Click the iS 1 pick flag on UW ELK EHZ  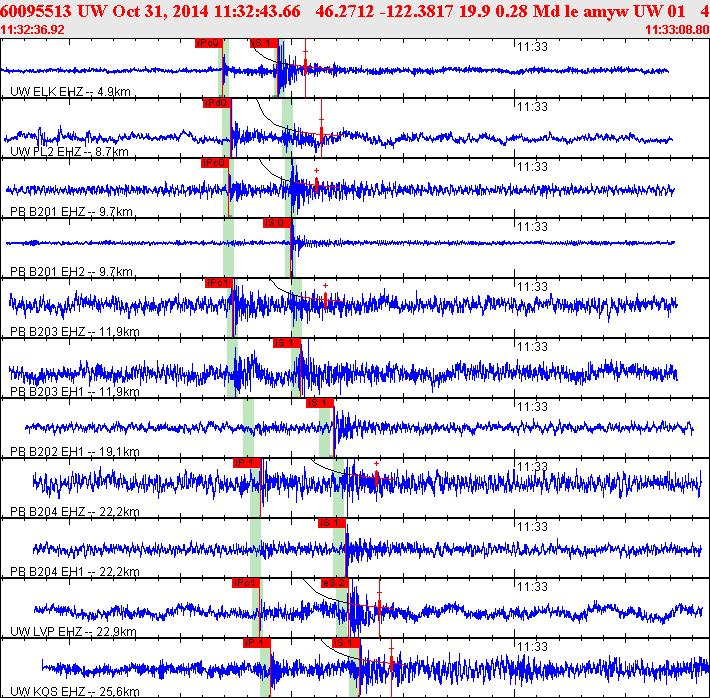[x=264, y=43]
